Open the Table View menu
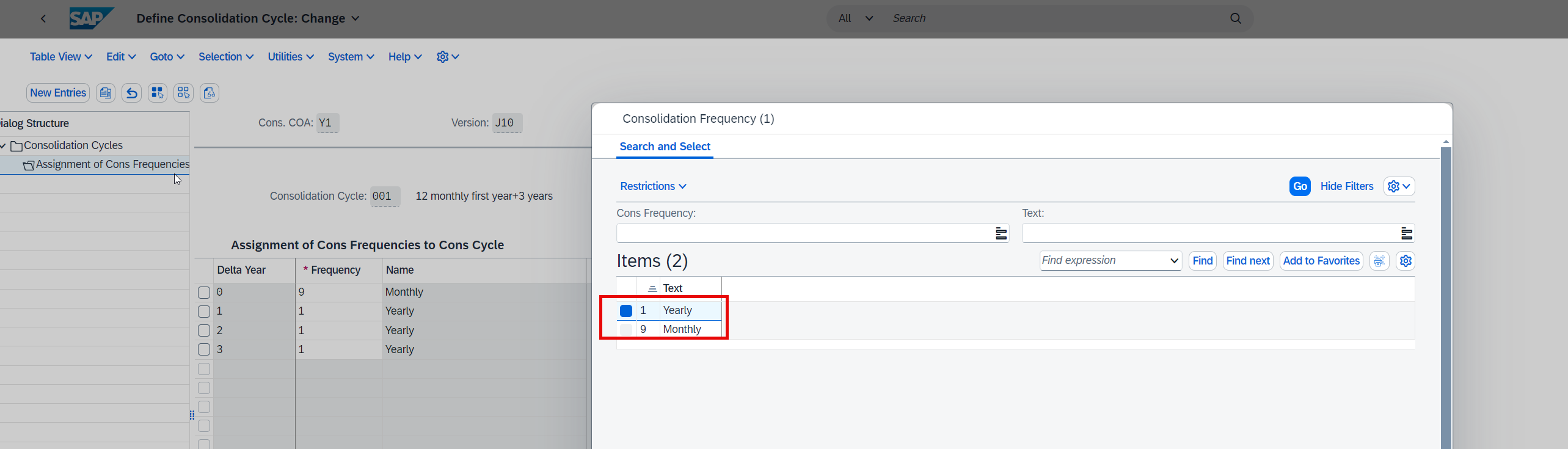Image resolution: width=1568 pixels, height=449 pixels. tap(61, 57)
